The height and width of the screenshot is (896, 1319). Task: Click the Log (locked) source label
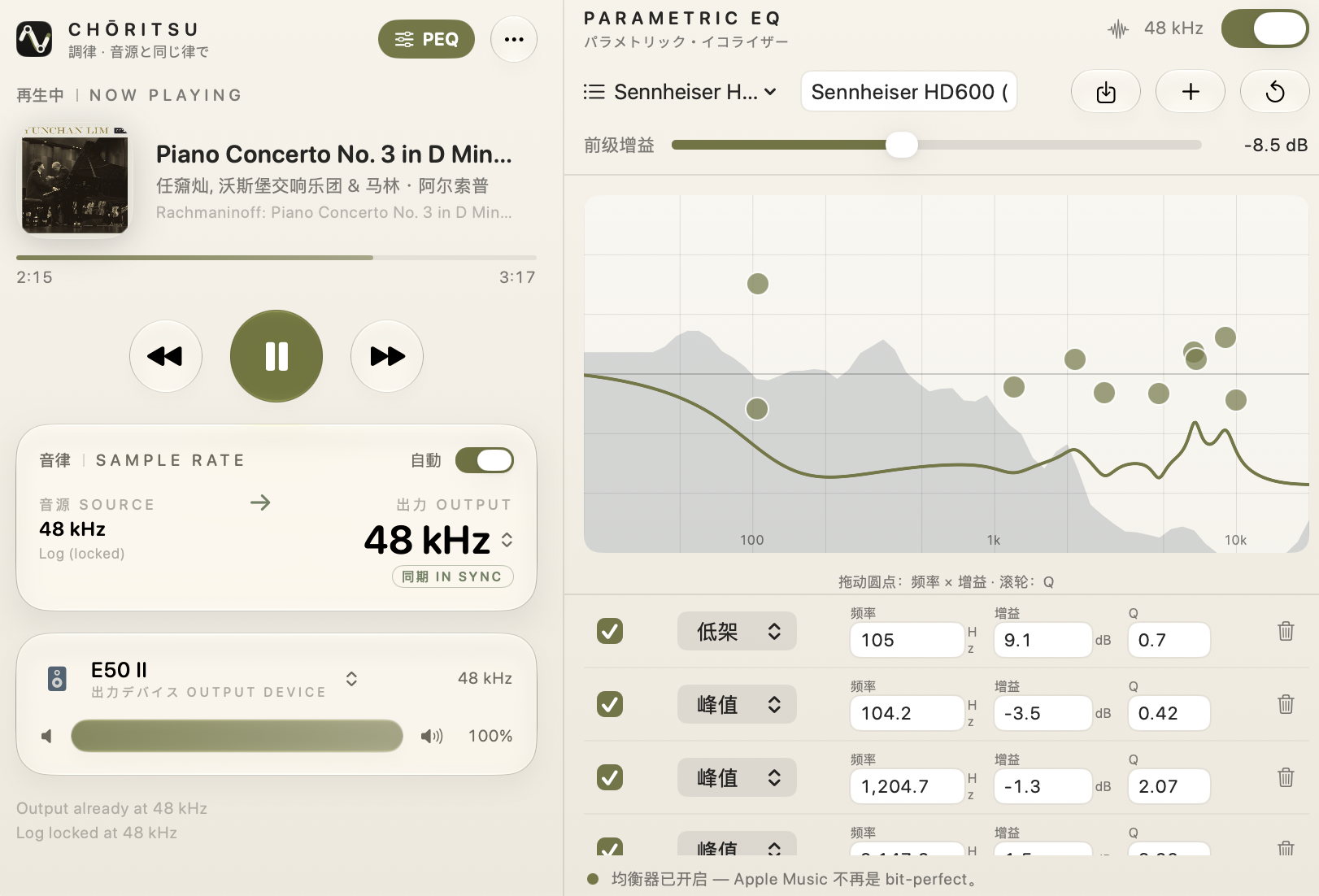[x=82, y=554]
